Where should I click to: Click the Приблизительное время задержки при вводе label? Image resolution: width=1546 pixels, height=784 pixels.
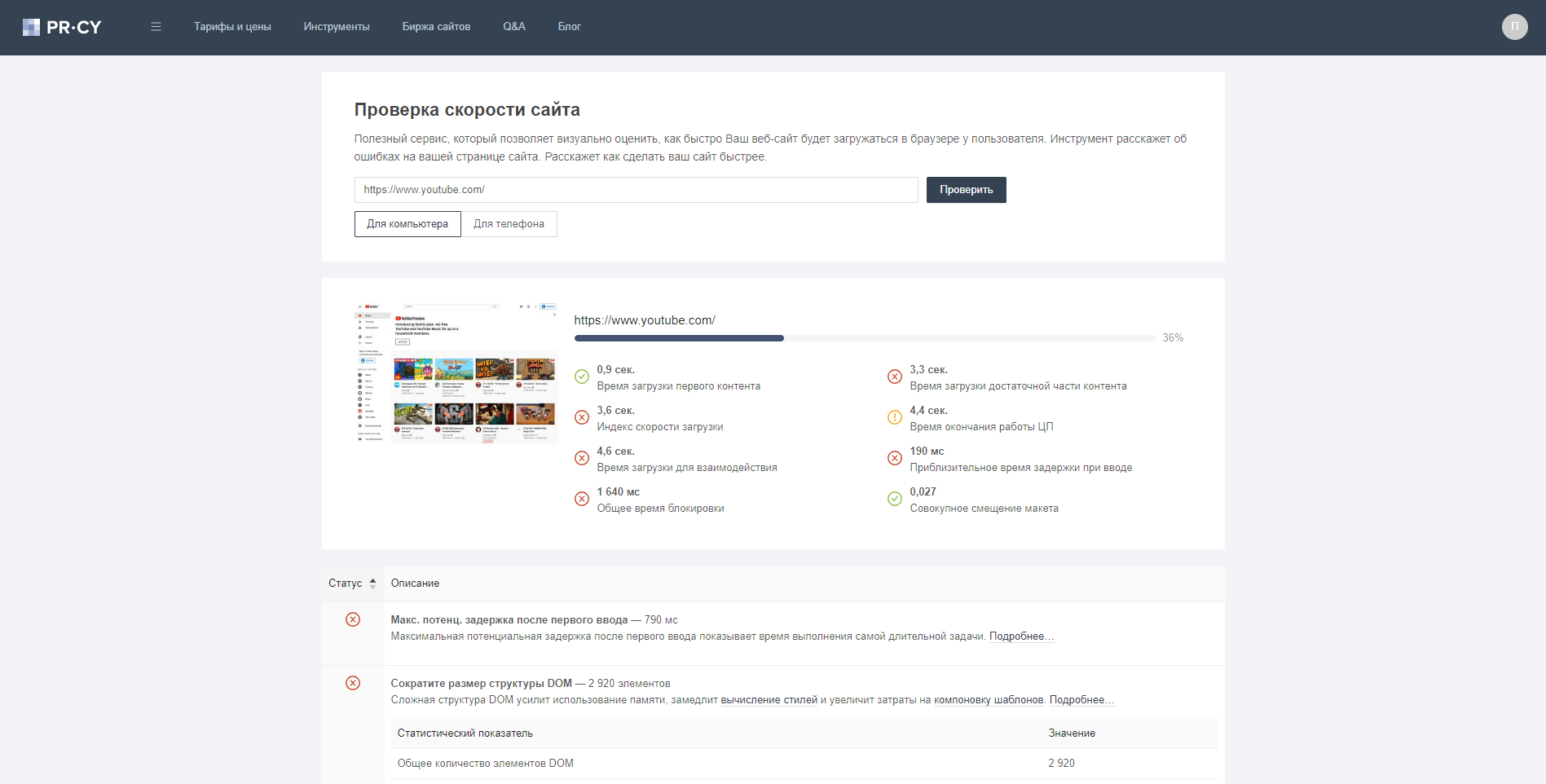pos(1021,468)
